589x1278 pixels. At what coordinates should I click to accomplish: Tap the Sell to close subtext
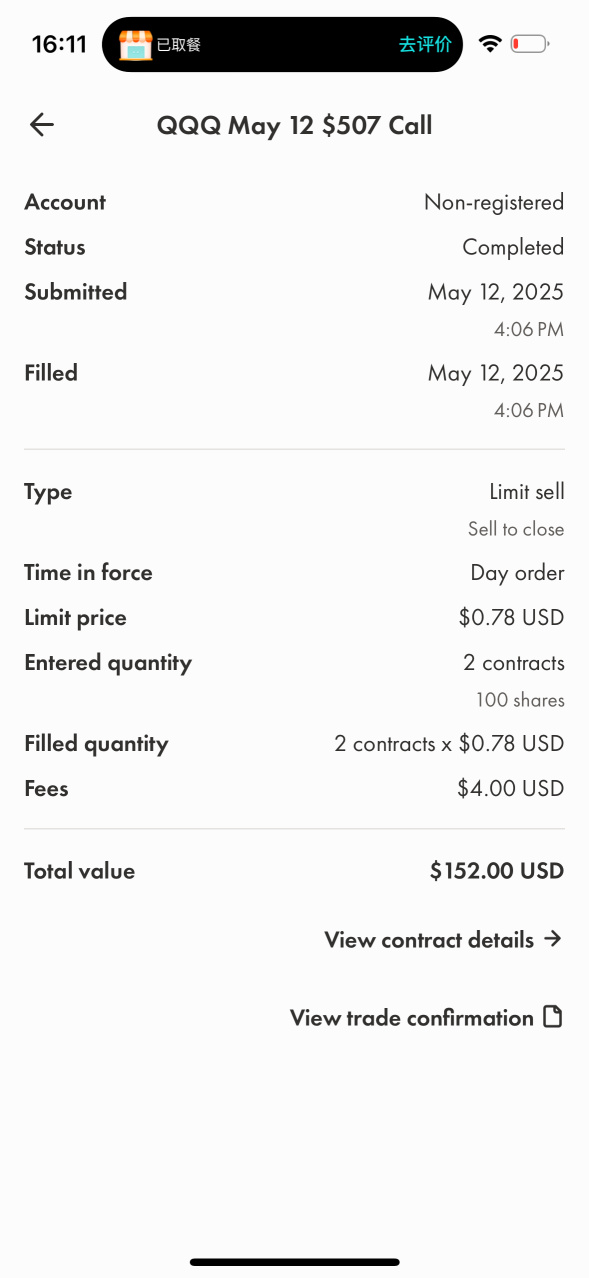[516, 529]
